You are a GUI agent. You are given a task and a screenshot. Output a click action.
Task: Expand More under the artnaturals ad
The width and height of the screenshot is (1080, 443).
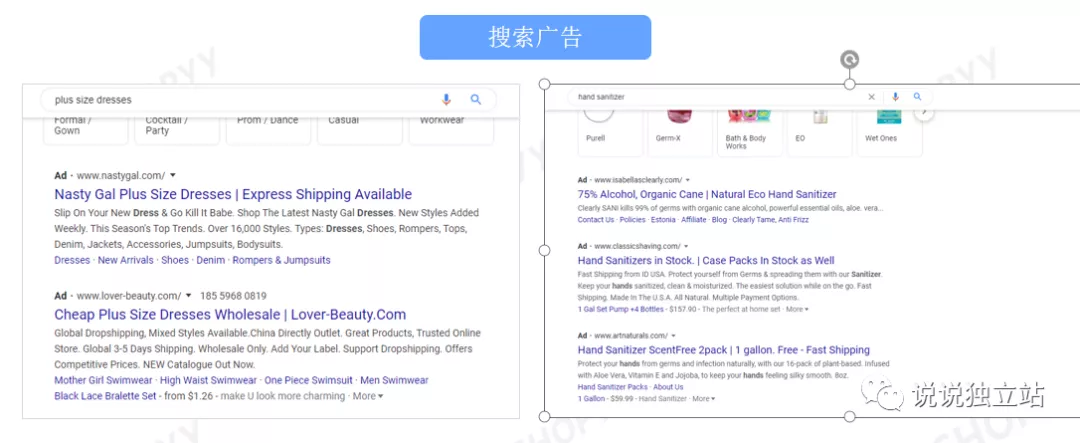704,399
